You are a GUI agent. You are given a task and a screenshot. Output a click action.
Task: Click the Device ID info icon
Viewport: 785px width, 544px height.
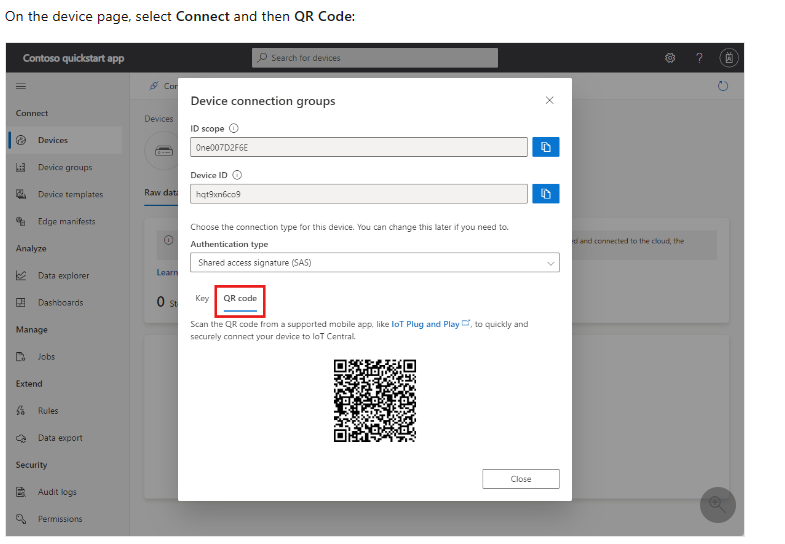tap(237, 175)
